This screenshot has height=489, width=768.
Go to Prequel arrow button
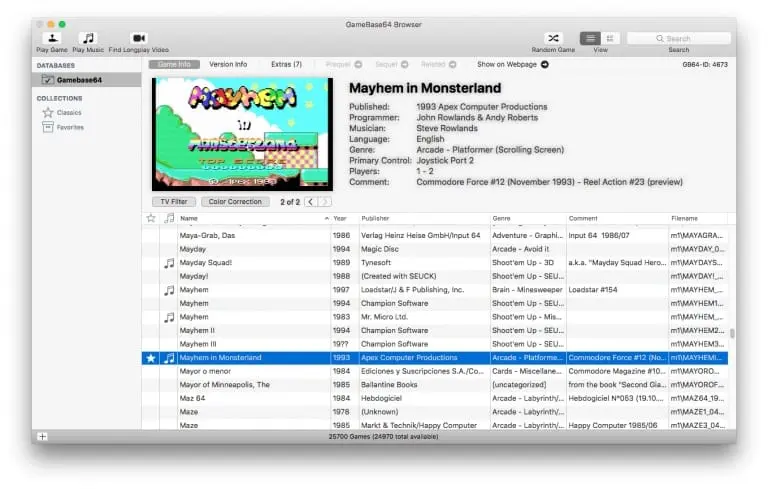pos(358,64)
